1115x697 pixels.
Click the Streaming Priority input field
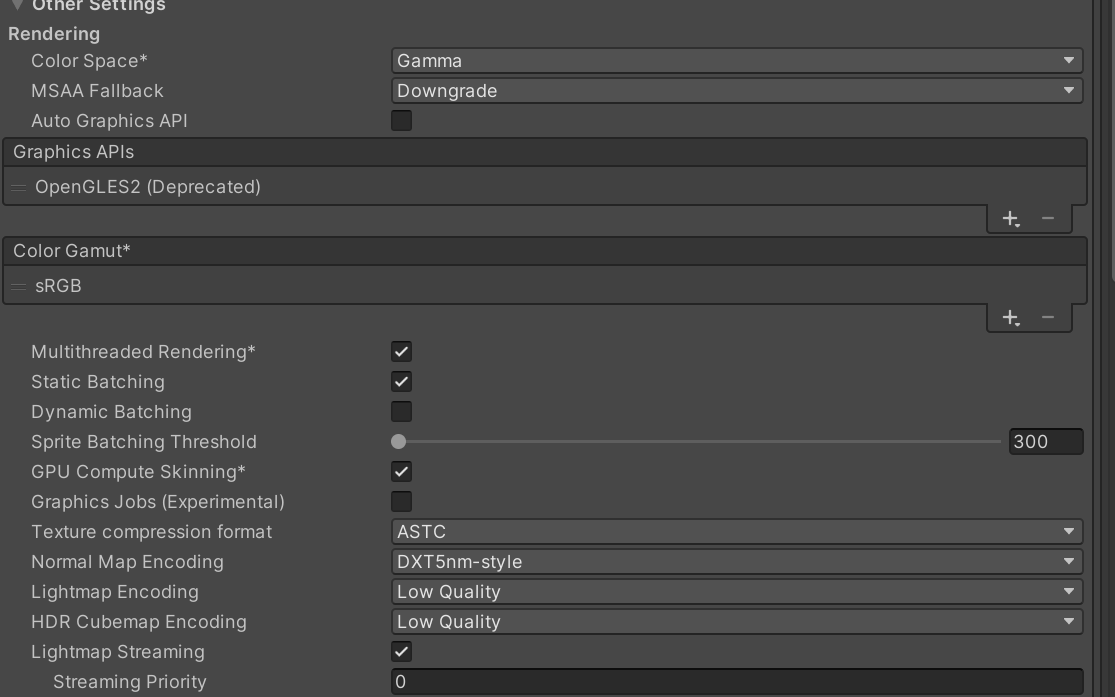[x=737, y=681]
